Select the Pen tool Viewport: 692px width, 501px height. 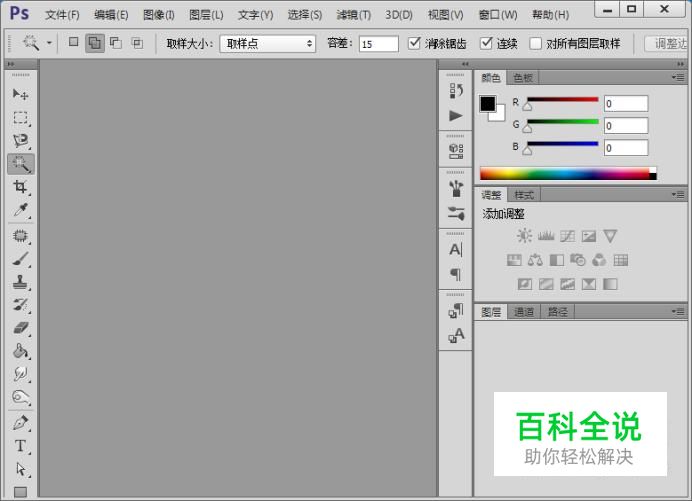pyautogui.click(x=20, y=423)
